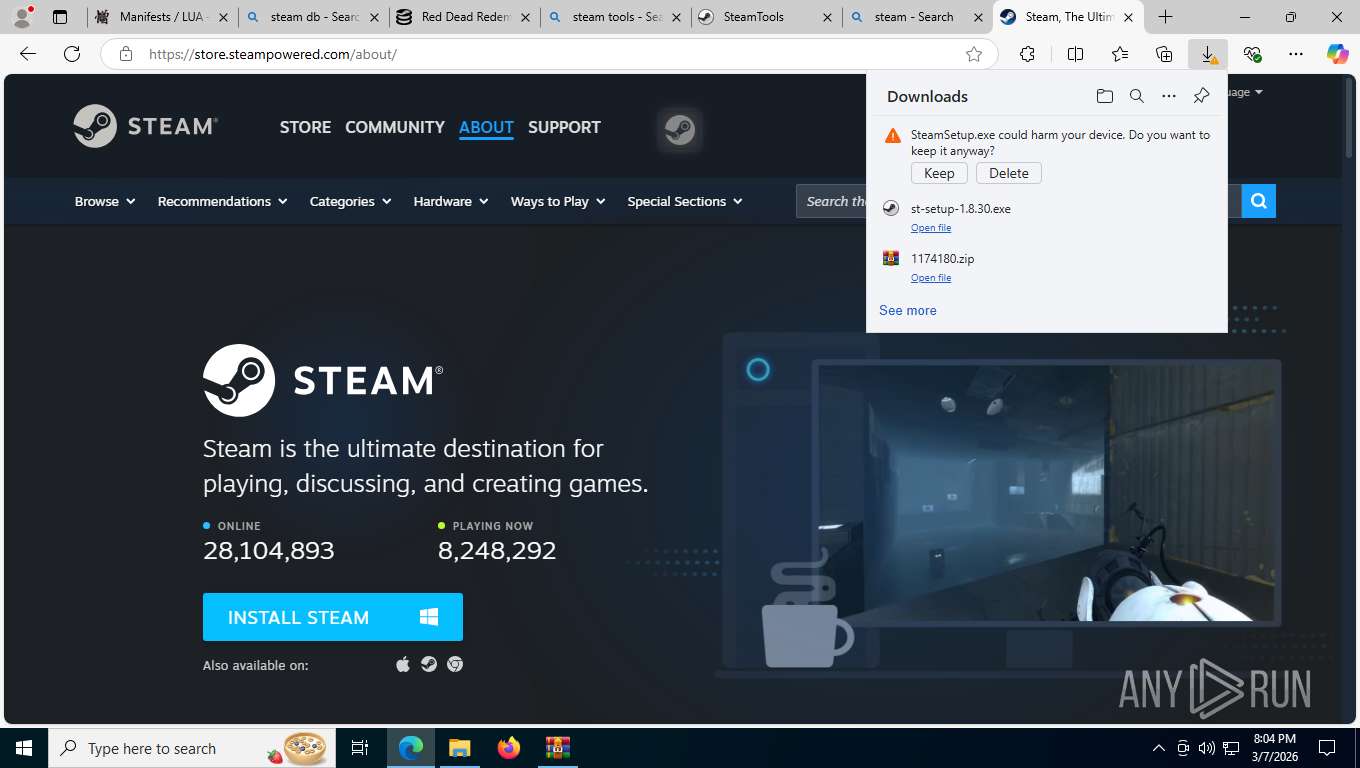Open Task View on the taskbar
Screen dimensions: 1360x768
tap(360, 748)
